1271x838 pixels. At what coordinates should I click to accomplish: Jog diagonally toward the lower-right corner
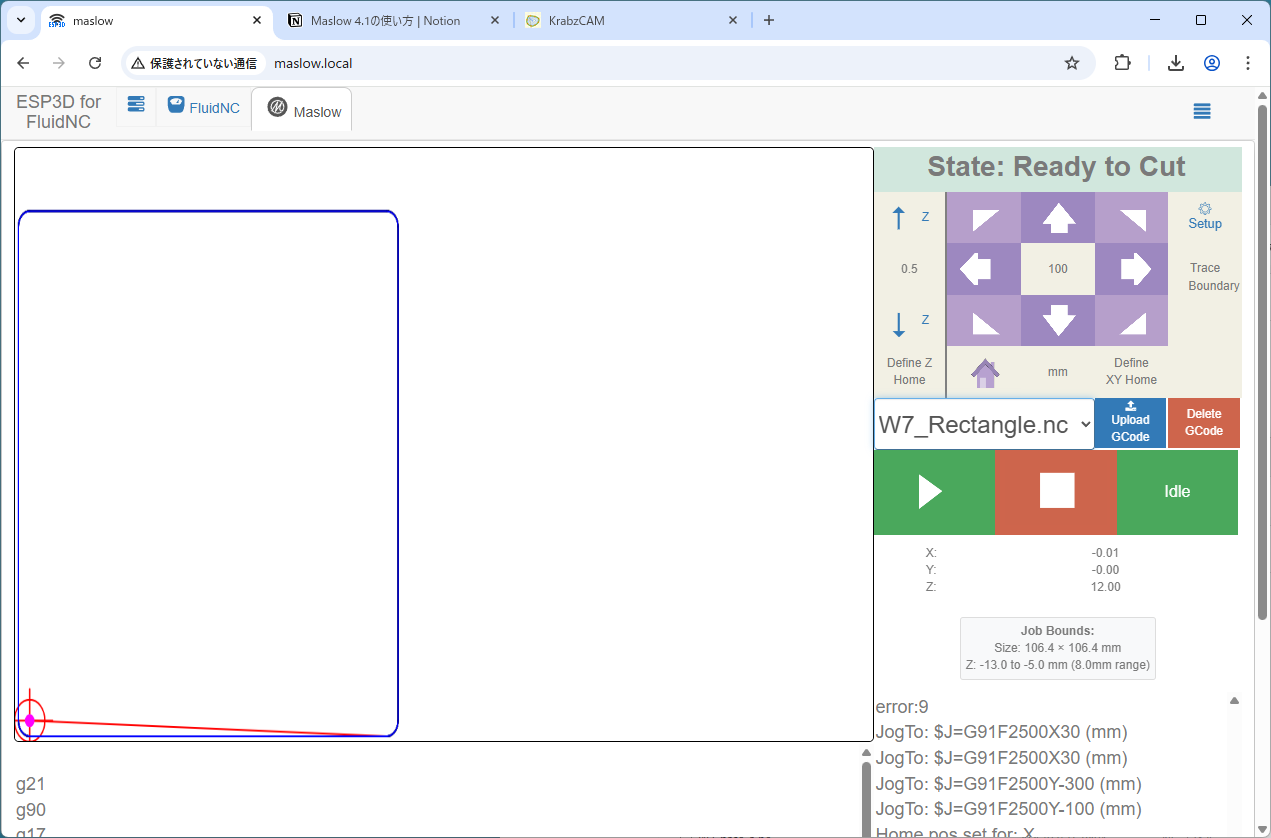coord(1132,320)
